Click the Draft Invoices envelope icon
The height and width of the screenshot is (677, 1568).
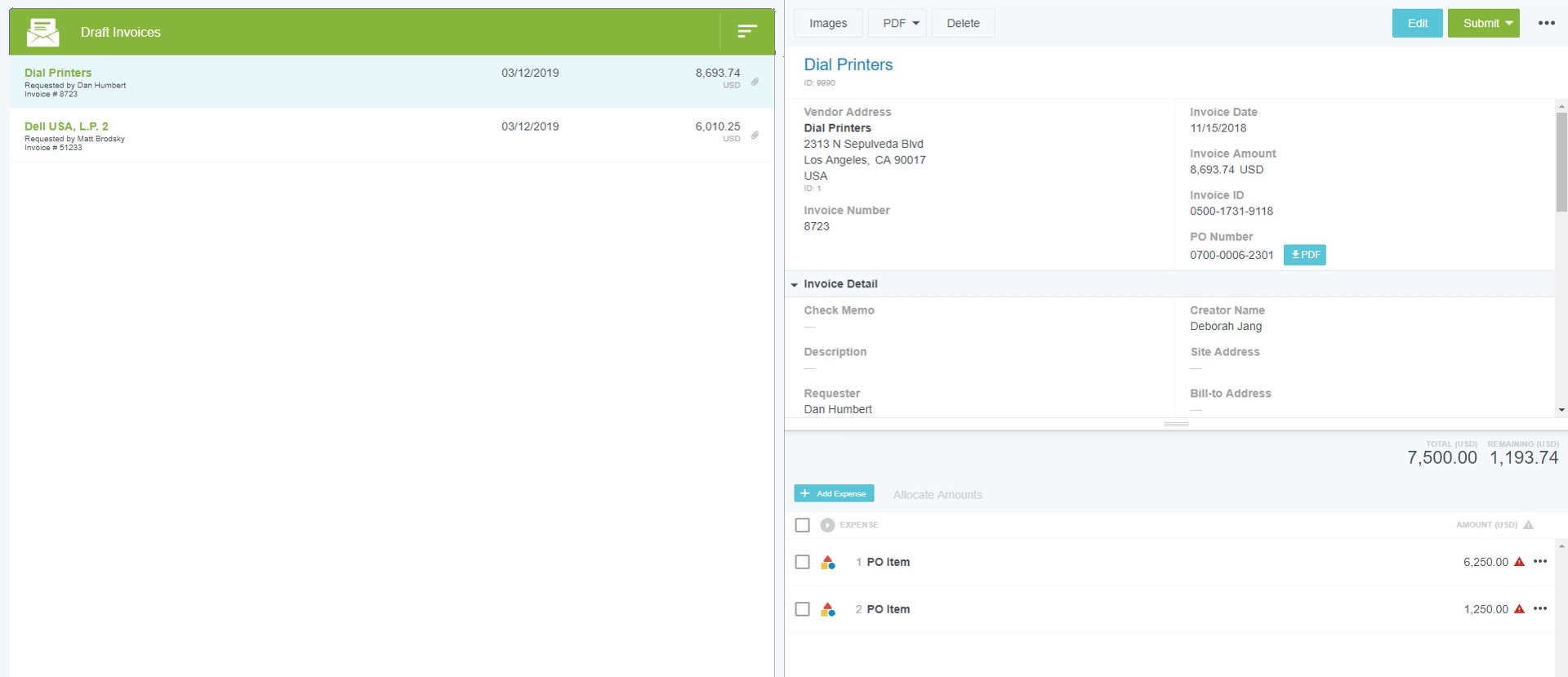(x=42, y=32)
